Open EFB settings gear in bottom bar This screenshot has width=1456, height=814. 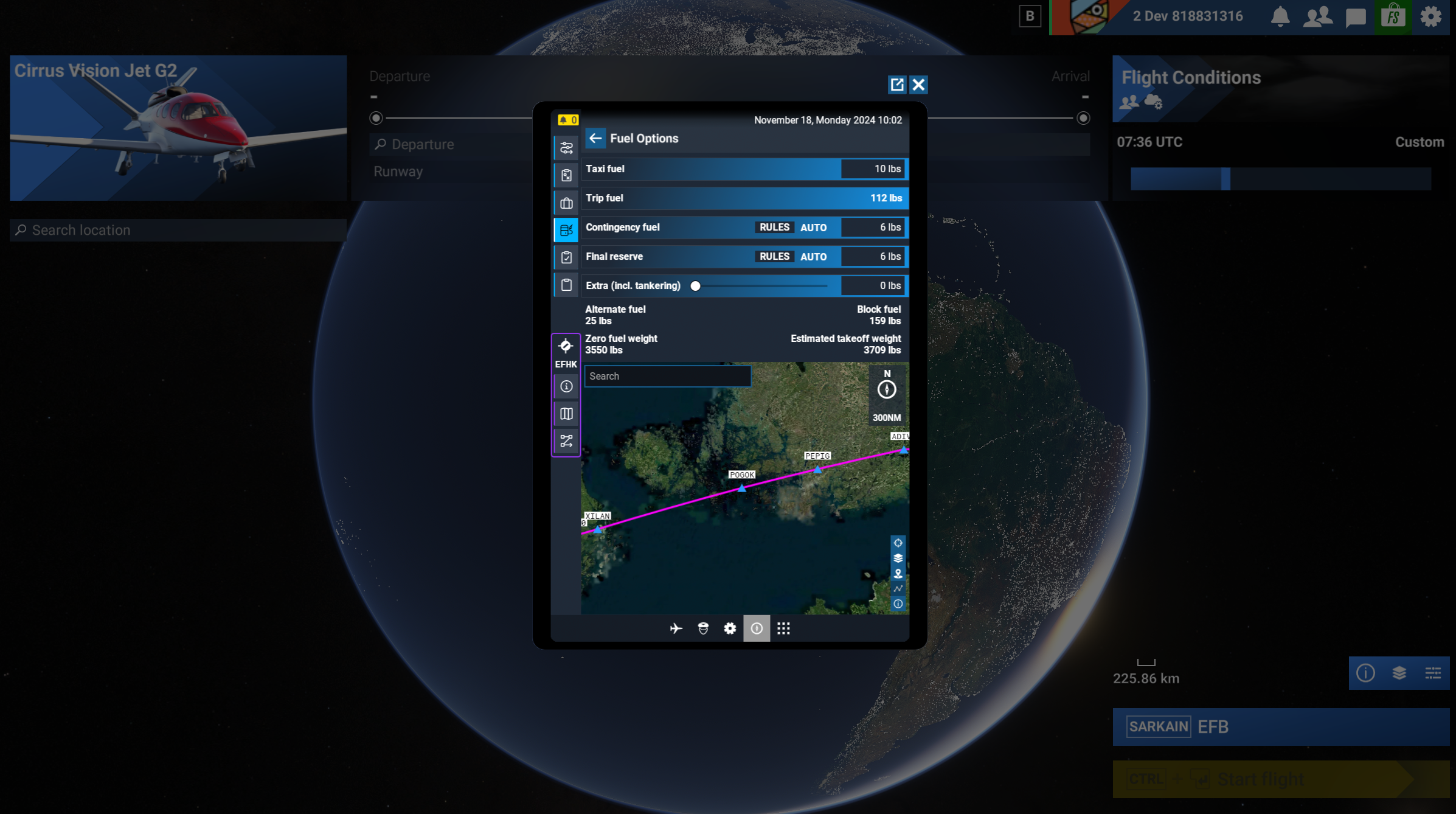tap(730, 628)
